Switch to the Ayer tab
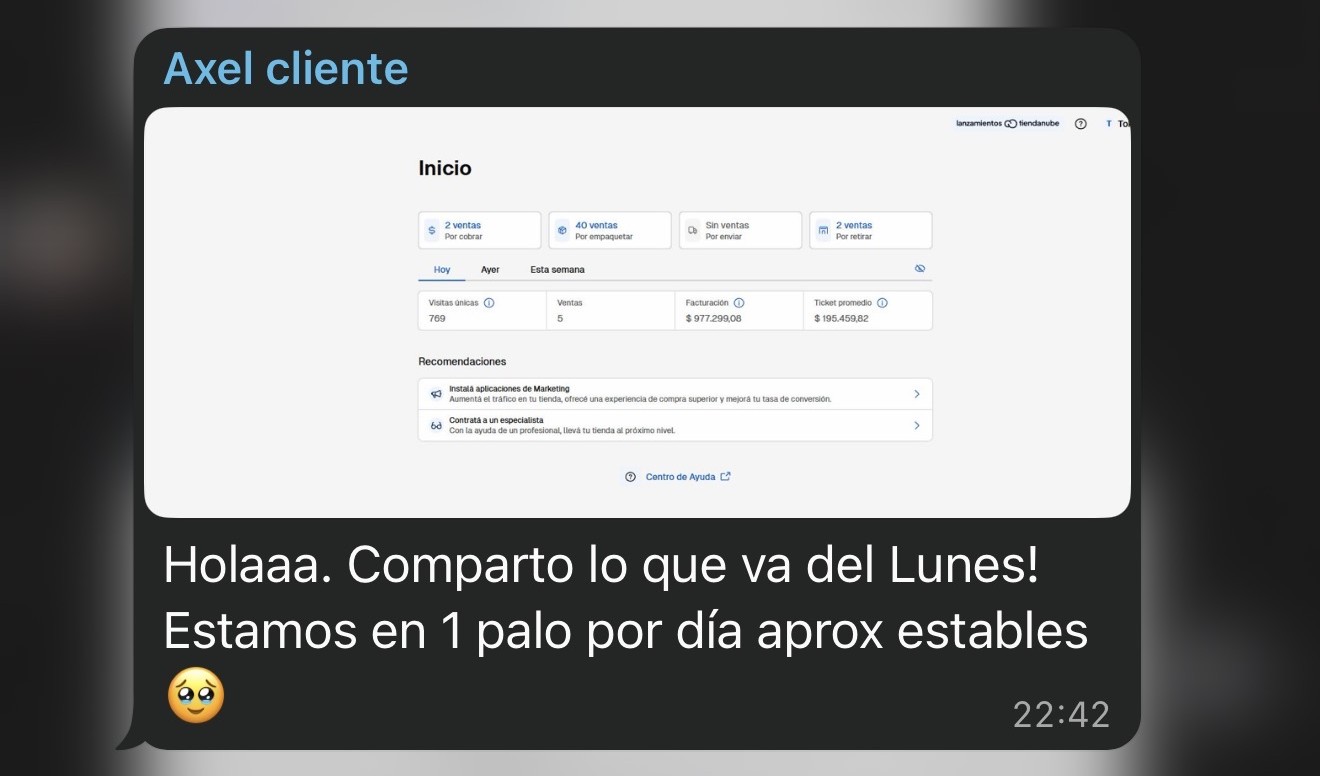Image resolution: width=1320 pixels, height=776 pixels. 490,269
